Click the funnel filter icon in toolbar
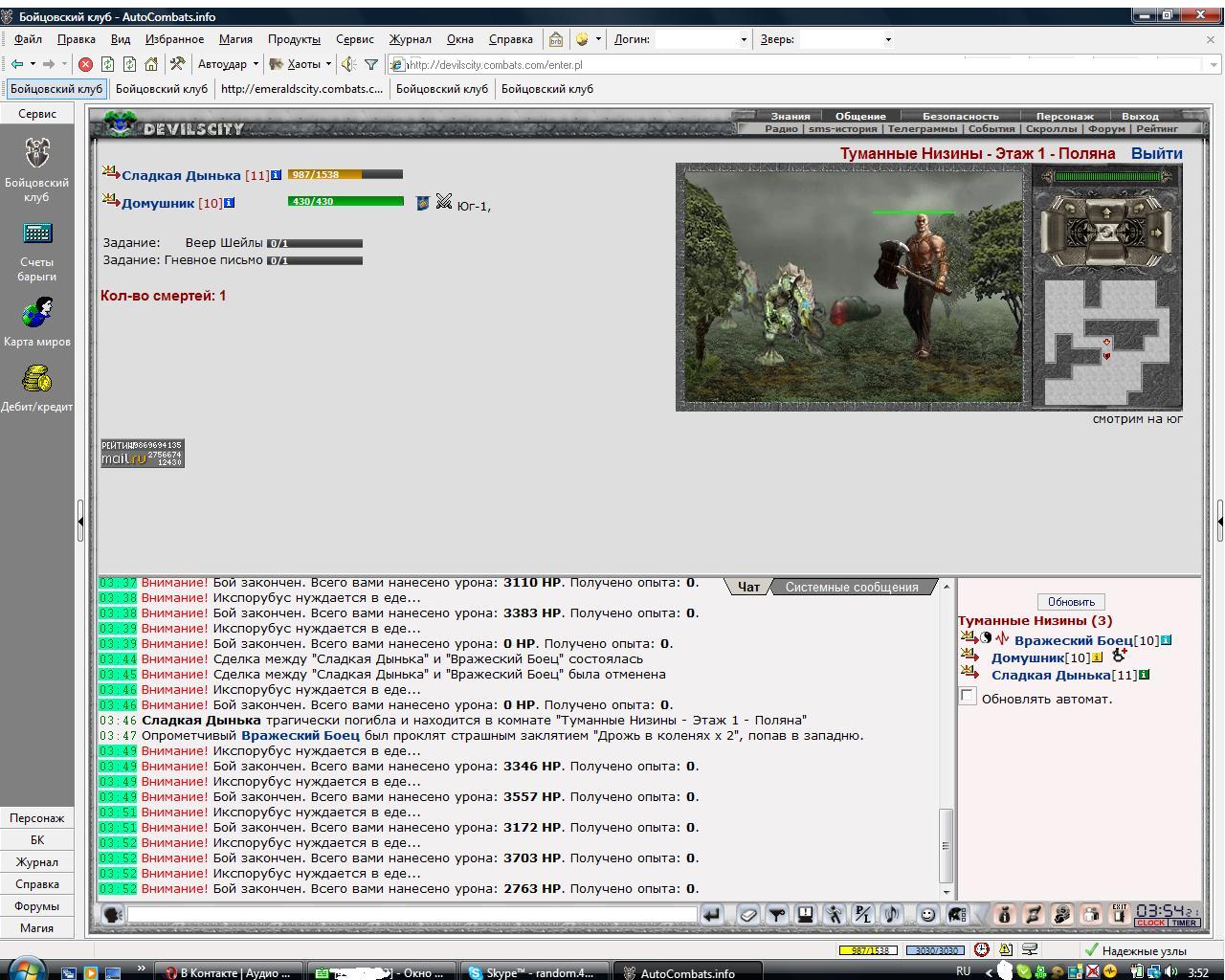 pyautogui.click(x=371, y=64)
